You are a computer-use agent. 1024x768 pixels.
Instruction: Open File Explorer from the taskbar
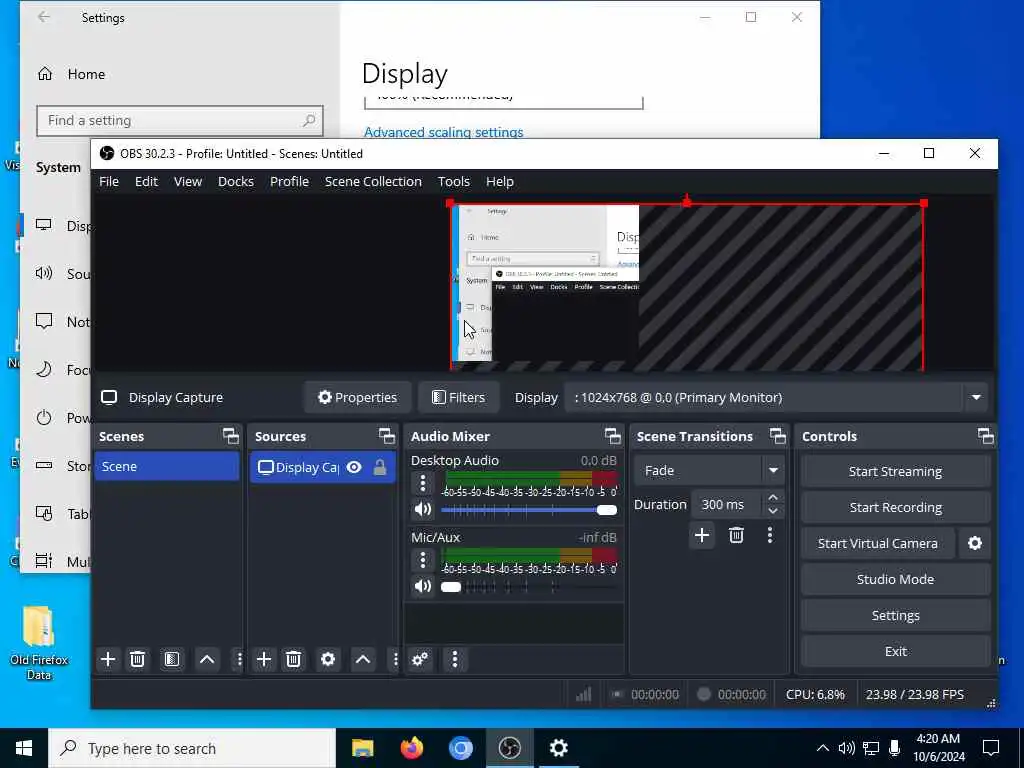pos(362,748)
